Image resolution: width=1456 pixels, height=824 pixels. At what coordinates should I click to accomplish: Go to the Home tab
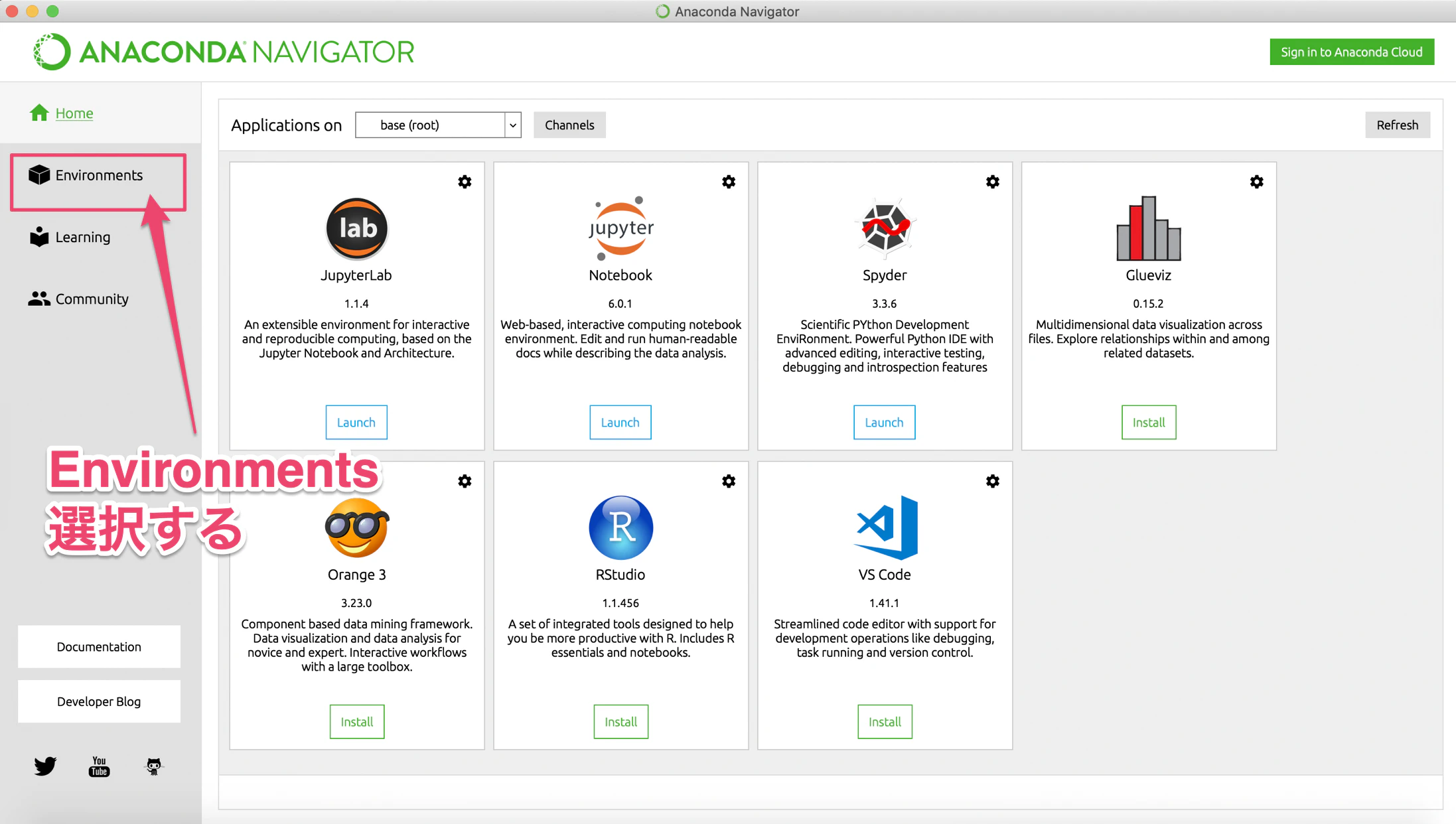point(74,113)
